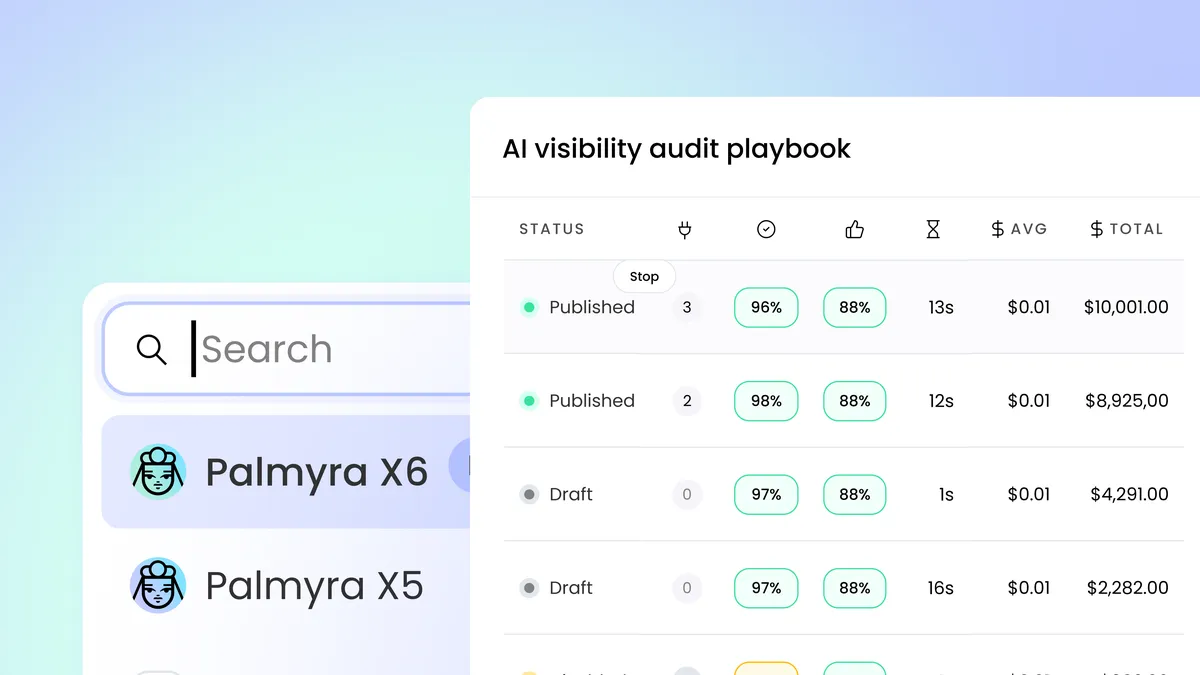This screenshot has height=675, width=1200.
Task: Click the Stop button
Action: click(644, 277)
